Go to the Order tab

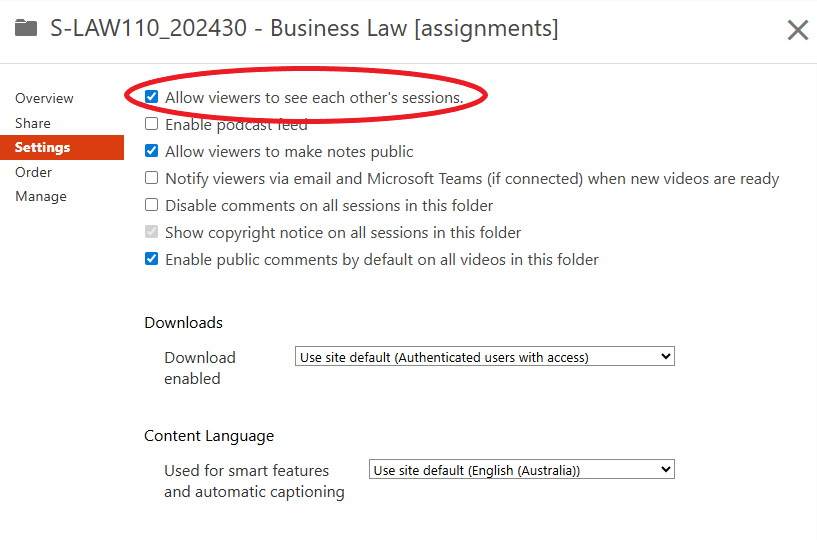(x=34, y=172)
